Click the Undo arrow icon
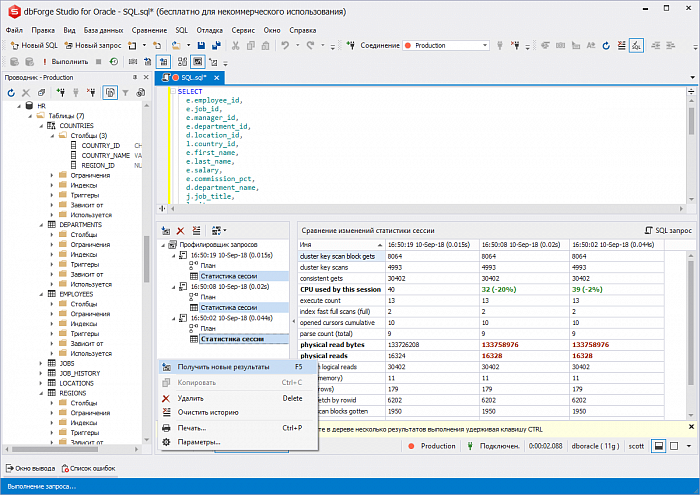Viewport: 700px width, 495px height. click(285, 46)
